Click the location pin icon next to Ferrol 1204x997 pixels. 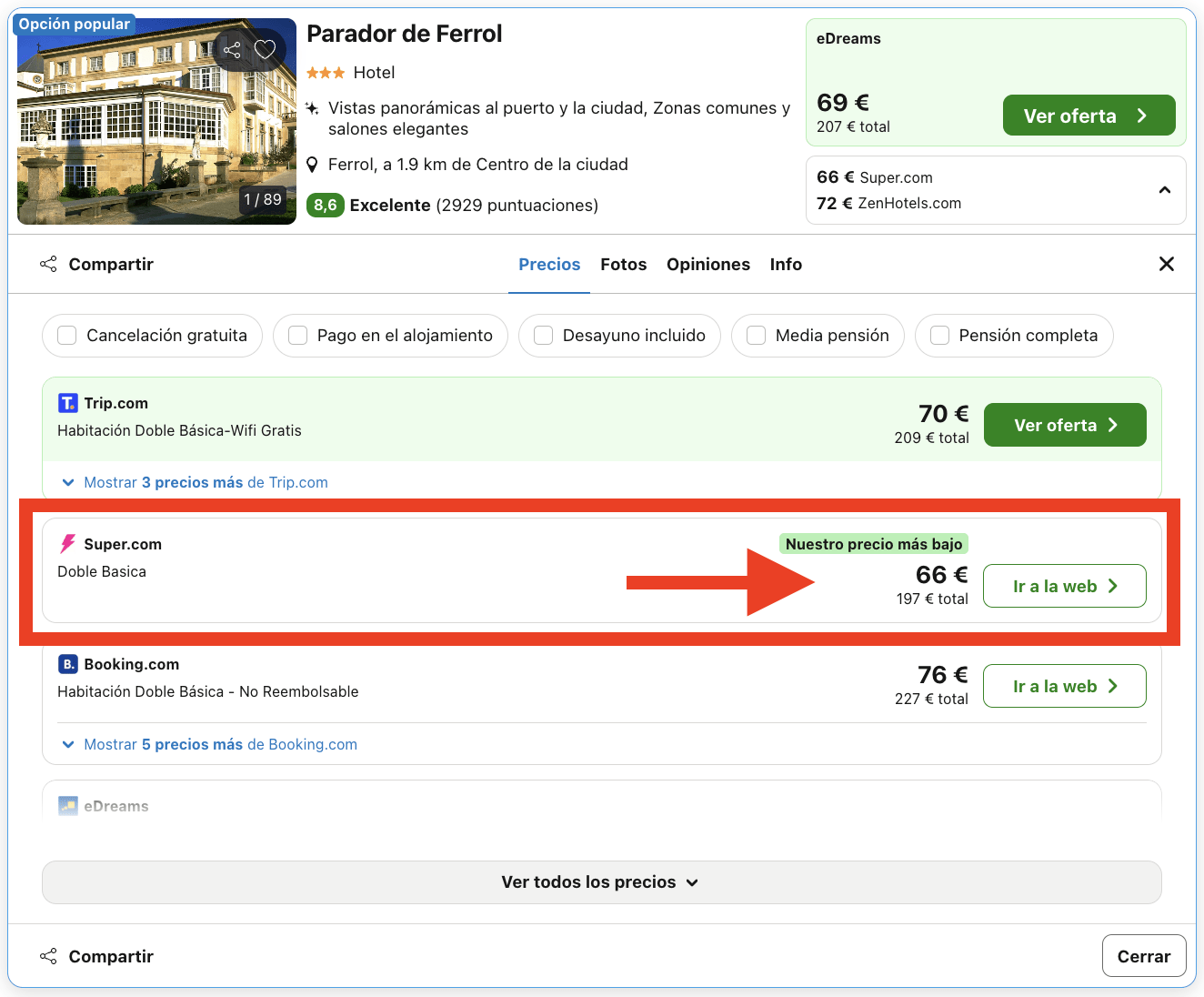pyautogui.click(x=312, y=165)
